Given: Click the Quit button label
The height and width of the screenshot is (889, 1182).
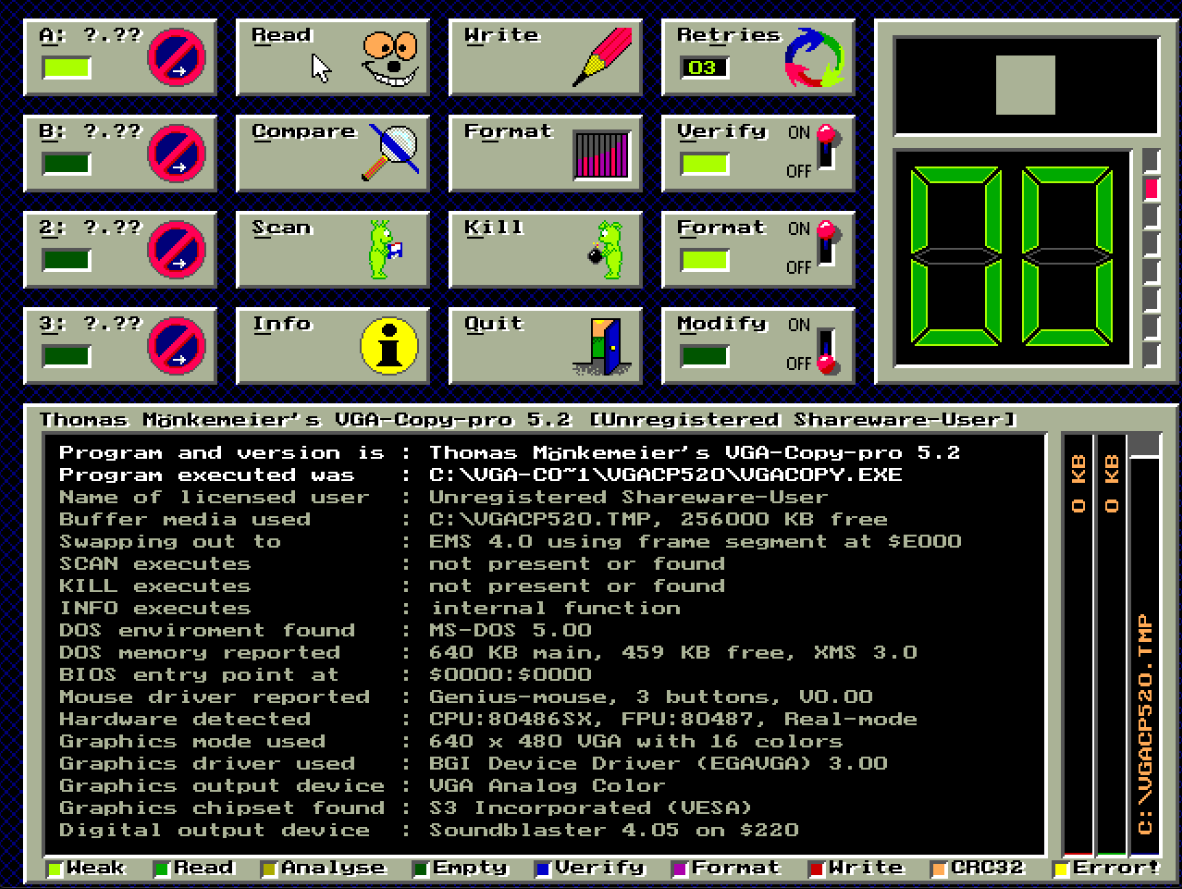Looking at the screenshot, I should 494,323.
